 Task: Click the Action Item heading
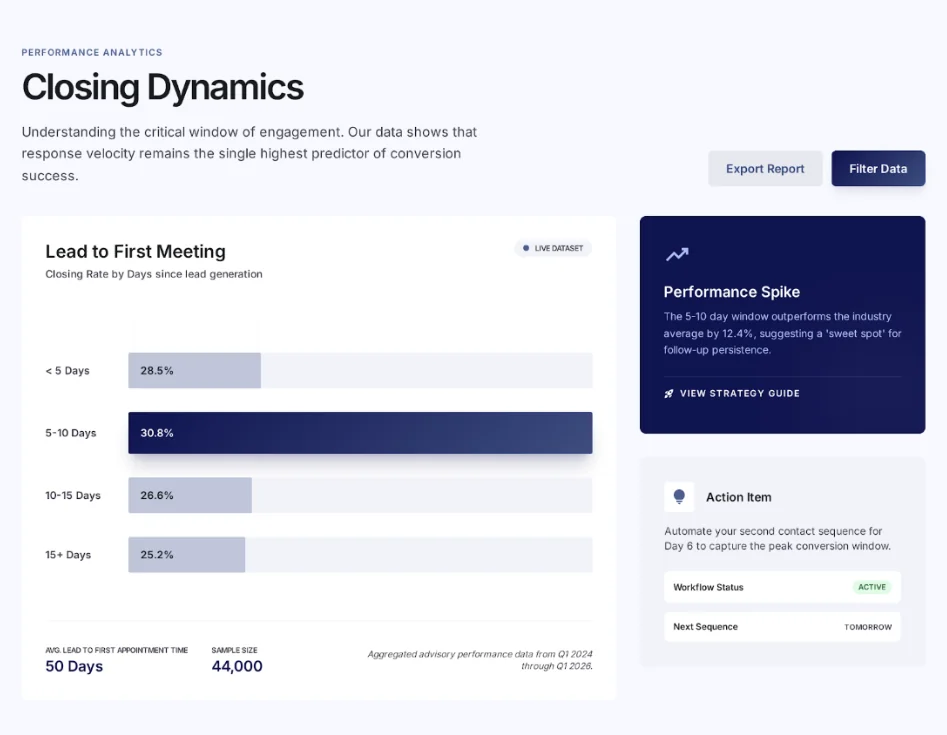click(x=739, y=497)
